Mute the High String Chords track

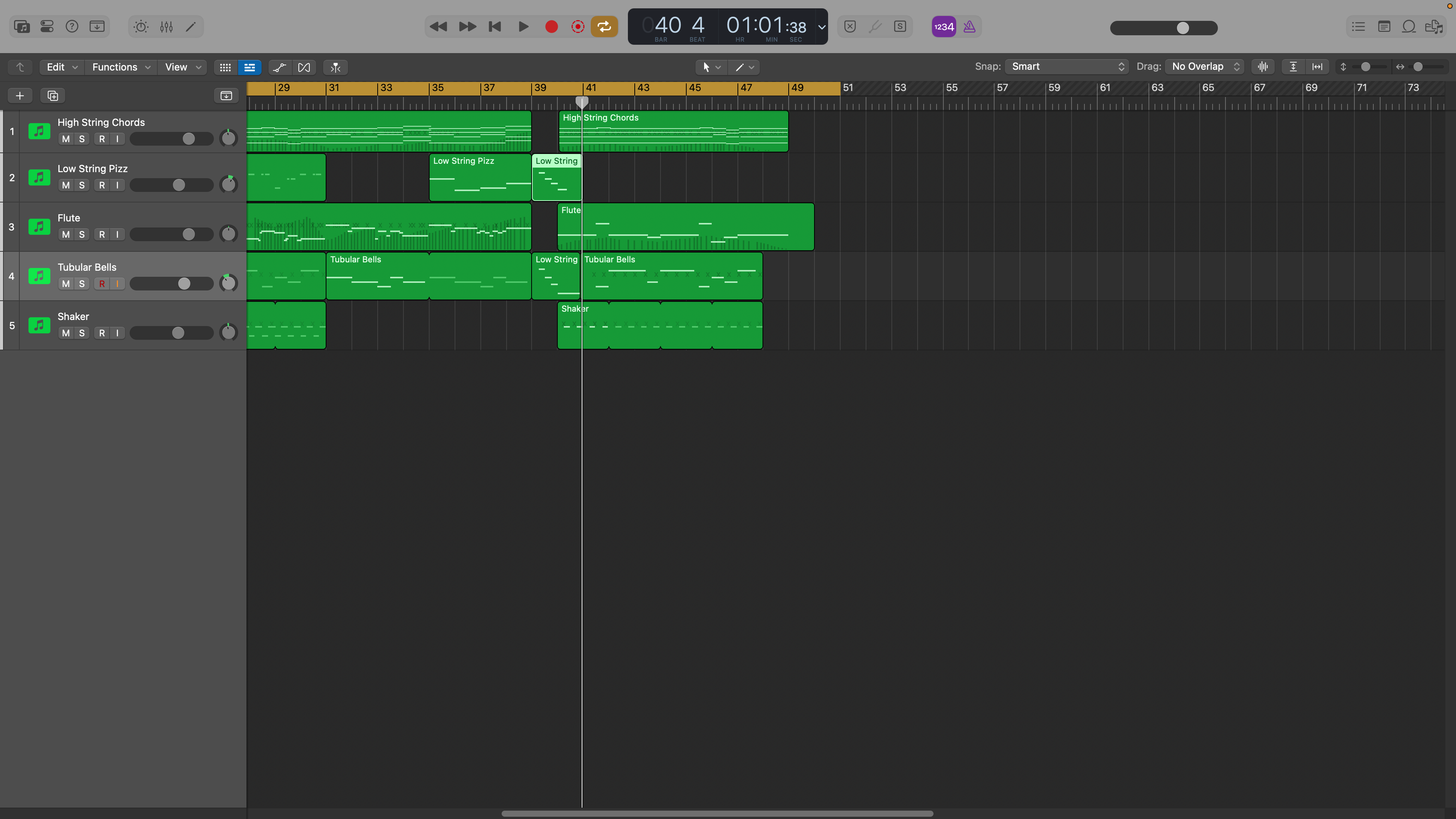click(66, 139)
